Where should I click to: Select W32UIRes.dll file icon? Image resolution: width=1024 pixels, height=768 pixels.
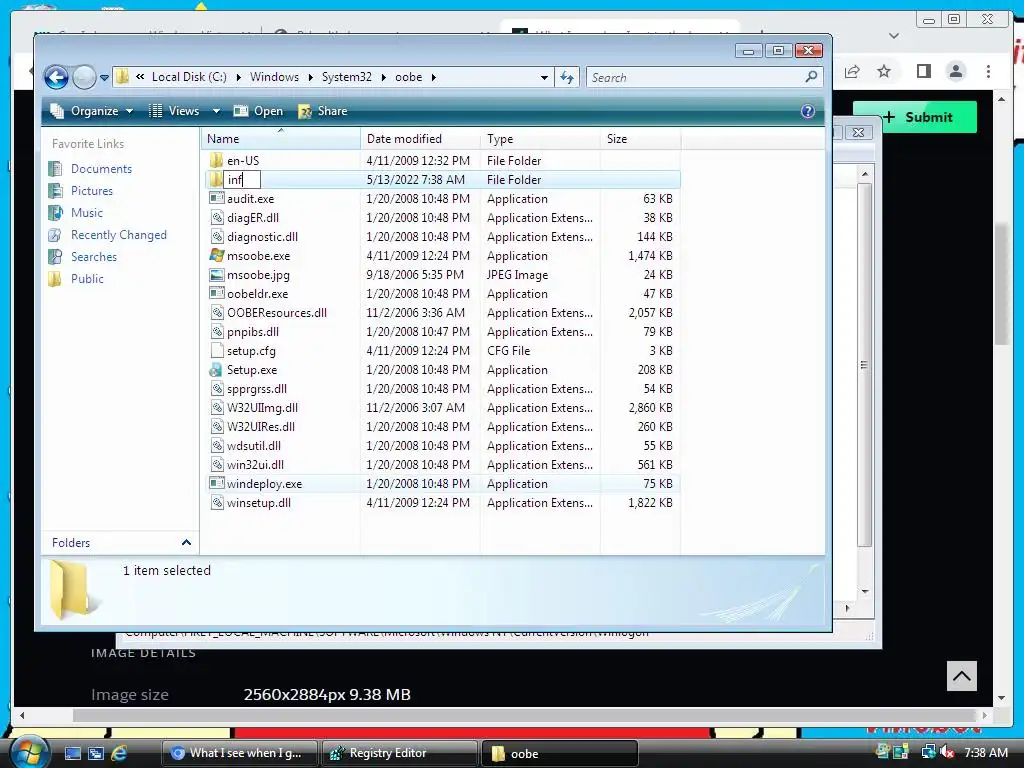[216, 426]
